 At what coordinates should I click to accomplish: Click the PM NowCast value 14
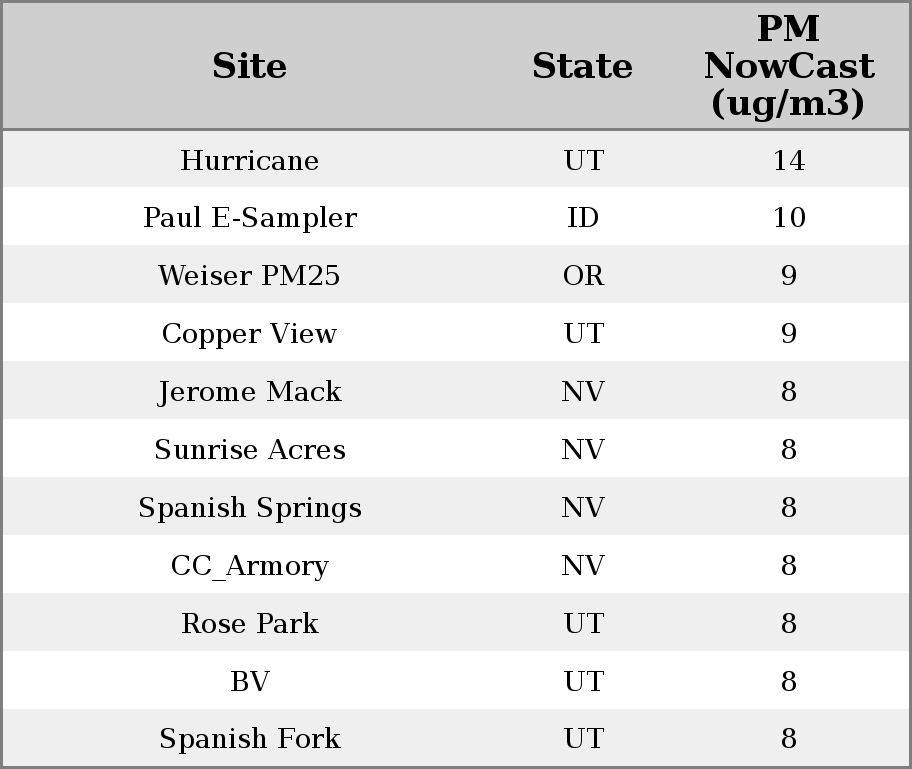pyautogui.click(x=788, y=160)
